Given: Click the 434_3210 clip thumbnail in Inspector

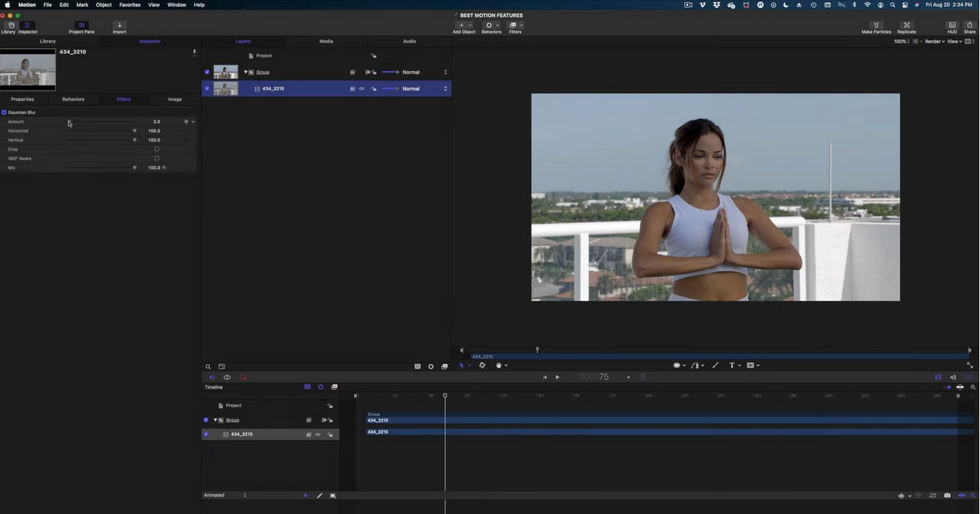Looking at the screenshot, I should [x=28, y=70].
